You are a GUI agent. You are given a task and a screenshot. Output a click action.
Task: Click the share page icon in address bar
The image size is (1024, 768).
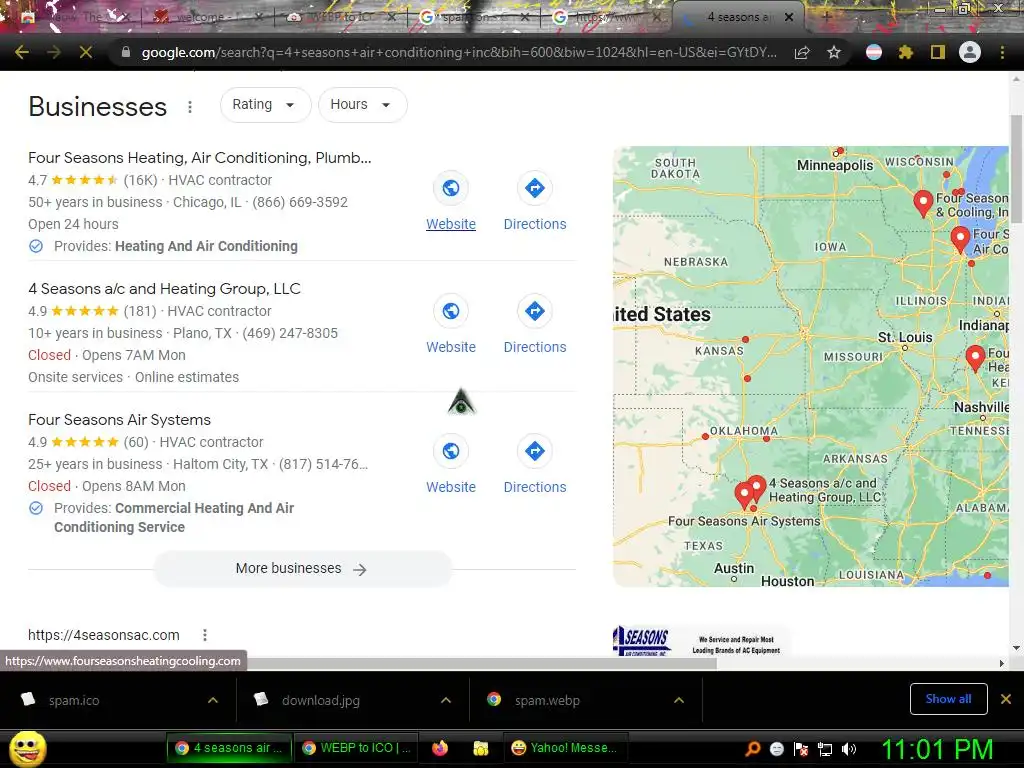click(x=802, y=52)
